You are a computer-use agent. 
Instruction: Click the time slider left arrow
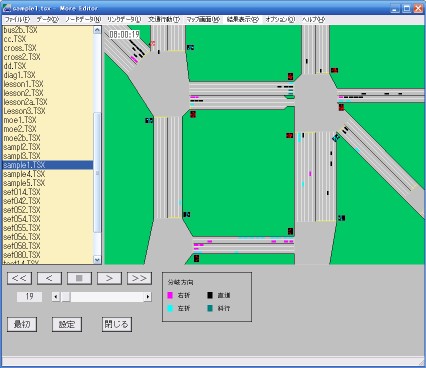tap(56, 297)
